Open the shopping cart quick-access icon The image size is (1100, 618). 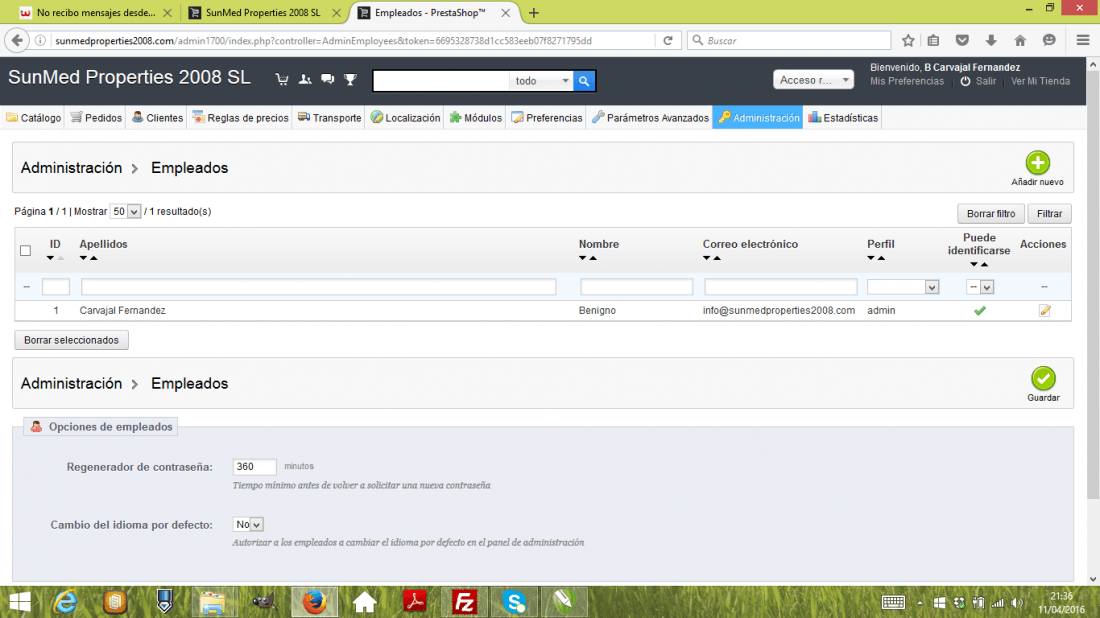point(282,79)
